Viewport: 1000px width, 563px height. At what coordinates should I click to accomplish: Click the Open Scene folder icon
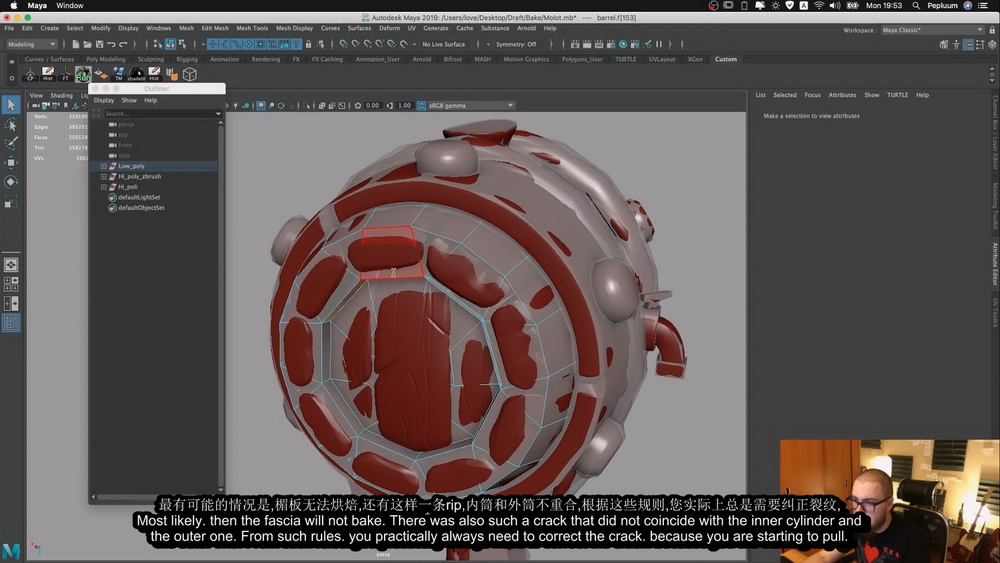(x=87, y=44)
